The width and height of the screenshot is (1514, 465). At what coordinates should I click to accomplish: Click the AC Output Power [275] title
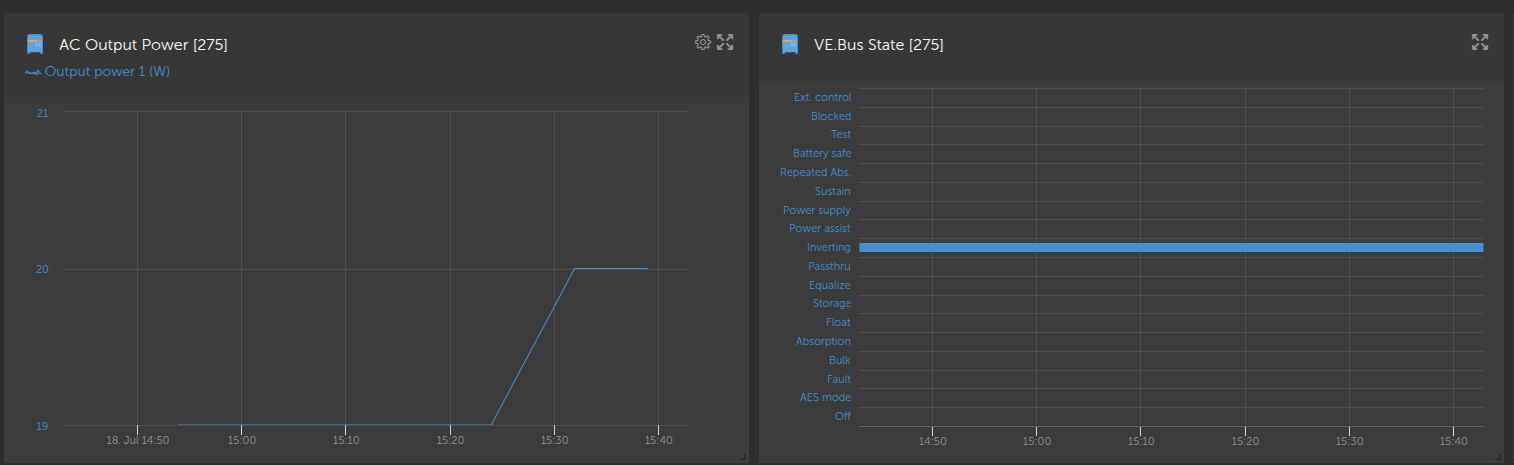pos(144,45)
